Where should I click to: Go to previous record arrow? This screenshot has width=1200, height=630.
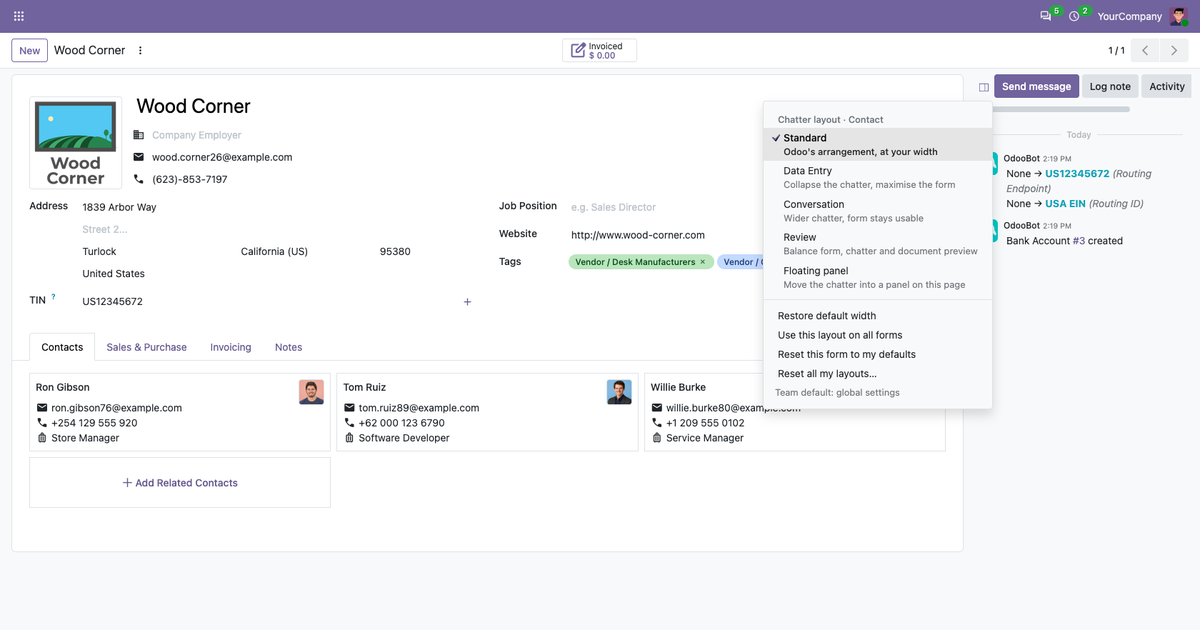tap(1145, 50)
